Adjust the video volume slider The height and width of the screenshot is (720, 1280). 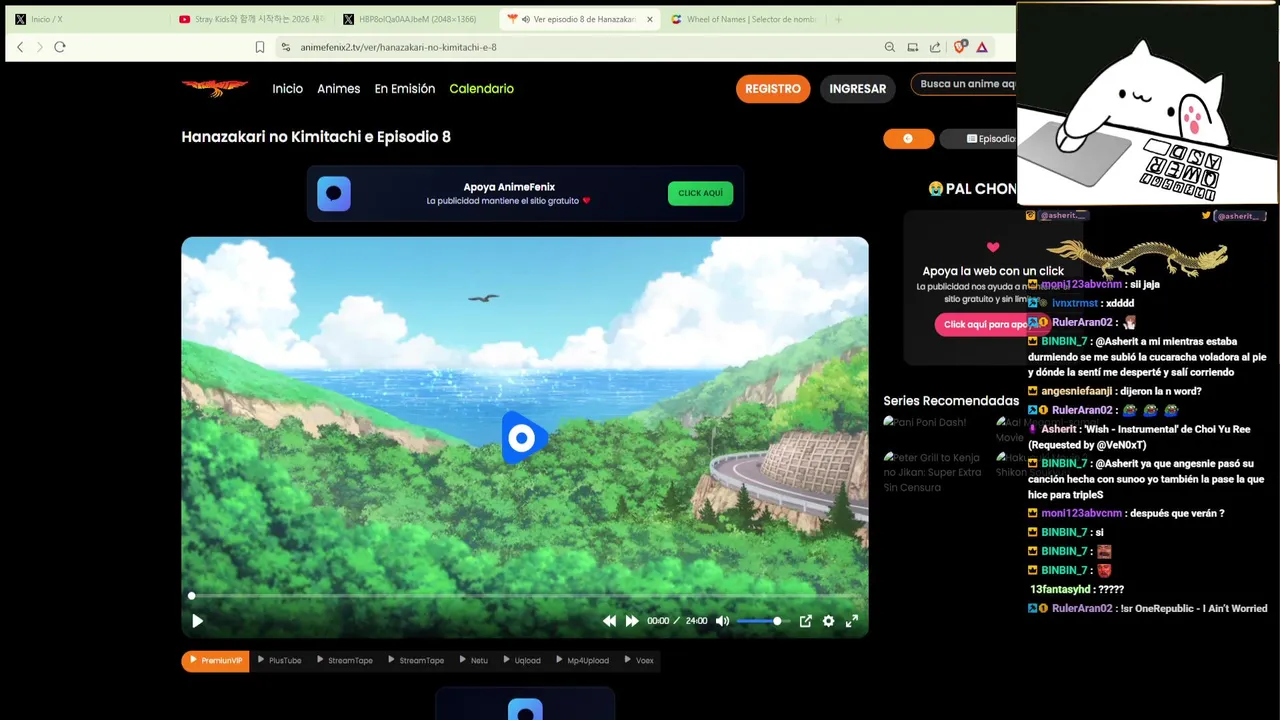coord(762,621)
